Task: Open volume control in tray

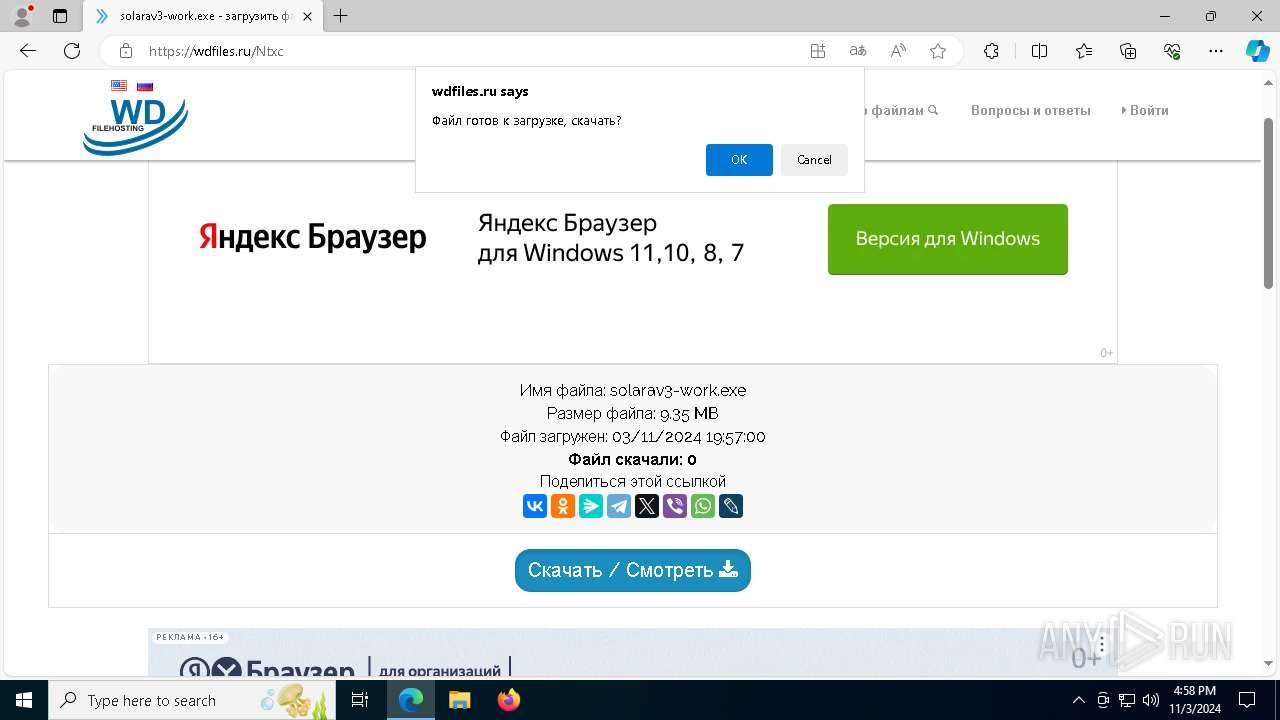Action: (1150, 700)
